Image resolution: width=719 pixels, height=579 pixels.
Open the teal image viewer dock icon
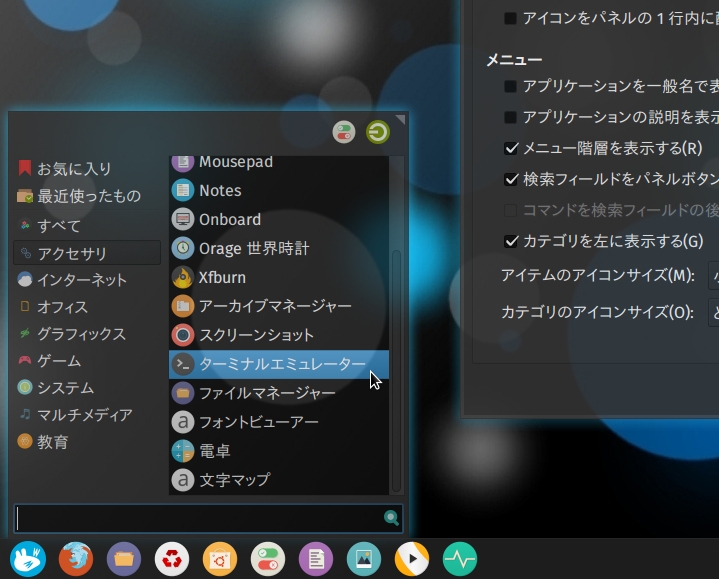pyautogui.click(x=364, y=559)
